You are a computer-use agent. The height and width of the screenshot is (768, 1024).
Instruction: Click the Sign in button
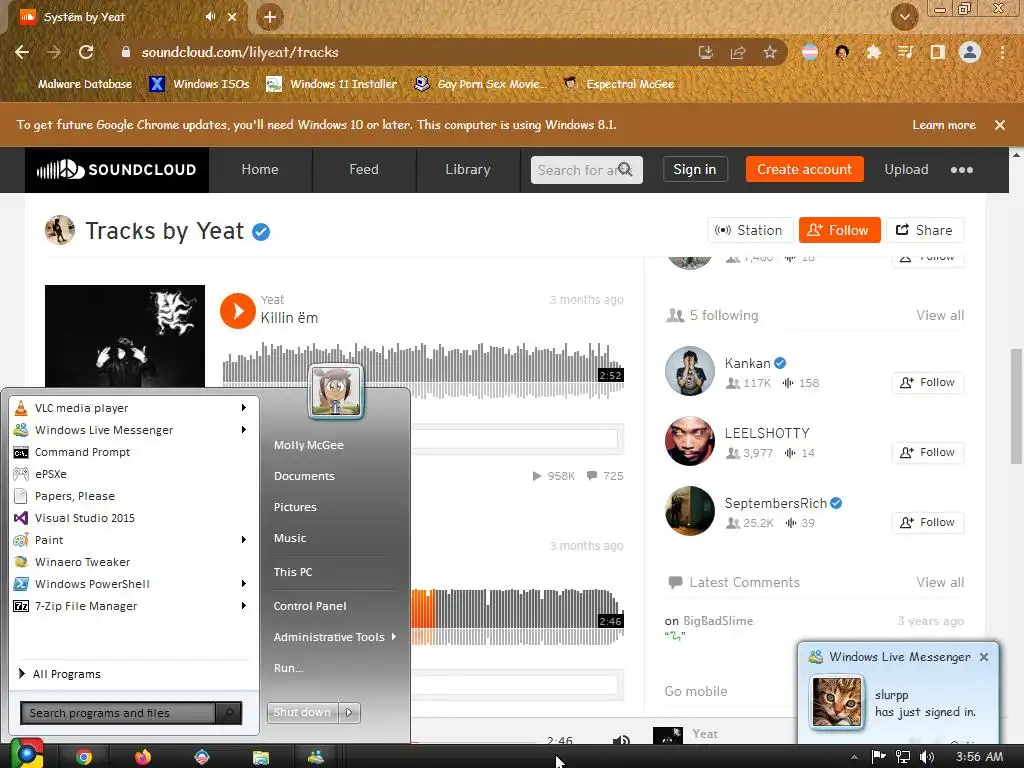pyautogui.click(x=695, y=170)
